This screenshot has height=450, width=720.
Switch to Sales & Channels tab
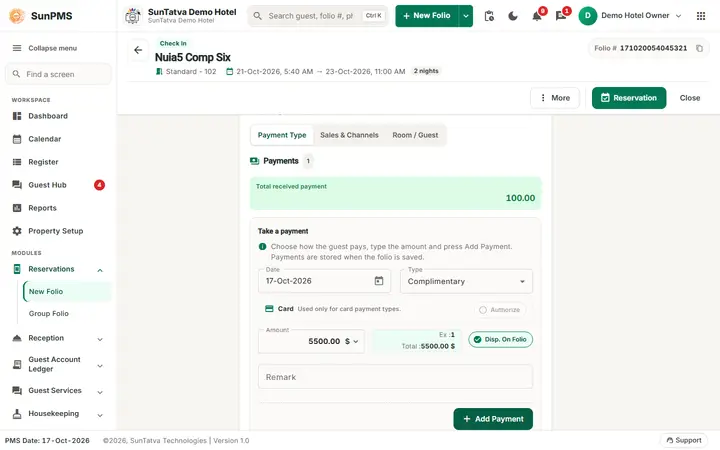coord(349,135)
